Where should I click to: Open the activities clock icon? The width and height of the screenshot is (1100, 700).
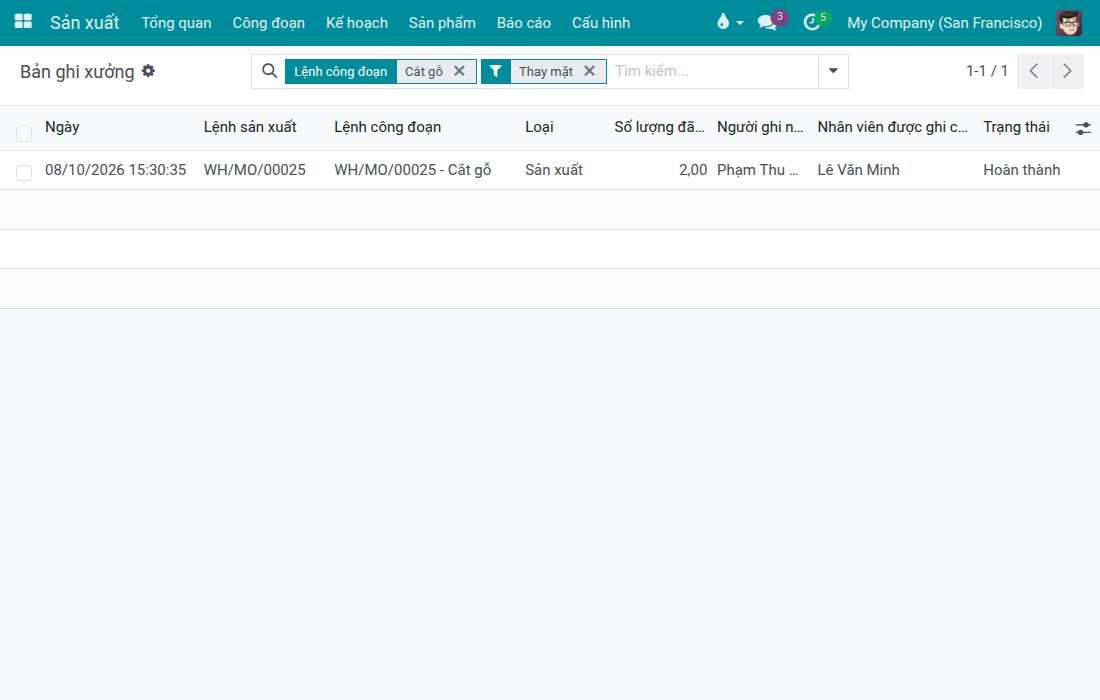coord(812,22)
